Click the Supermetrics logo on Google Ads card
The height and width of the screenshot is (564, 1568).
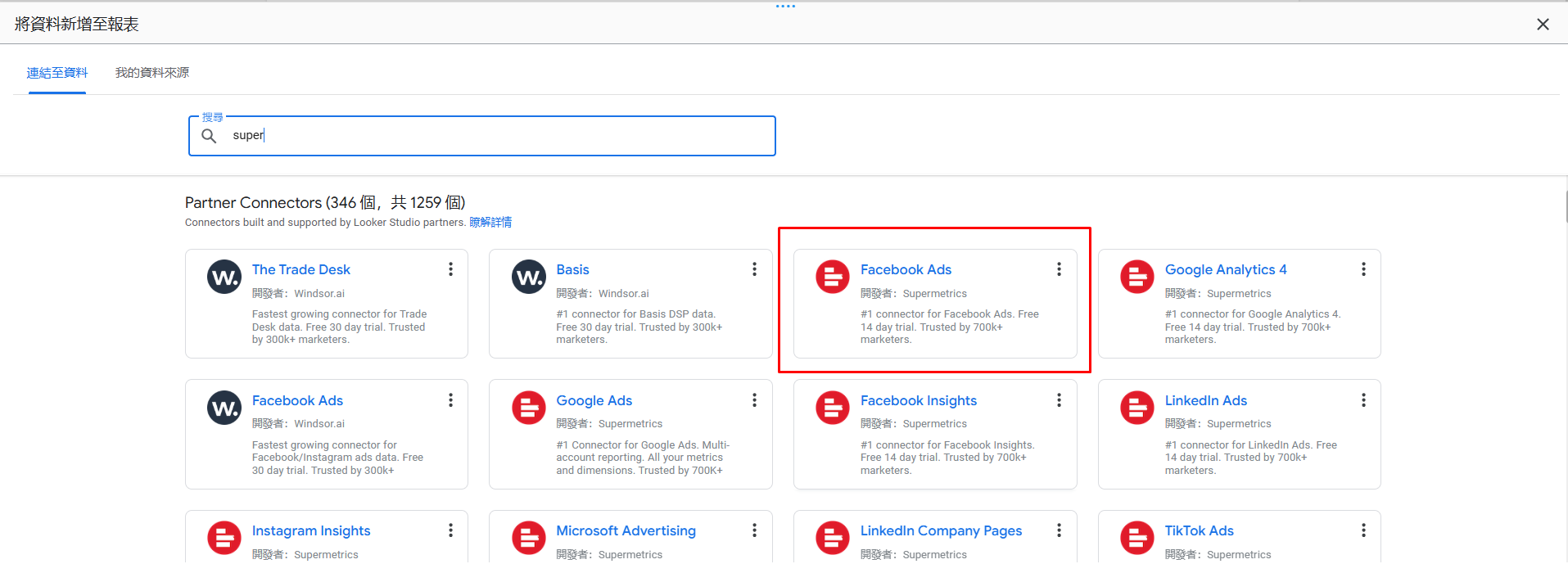[528, 408]
